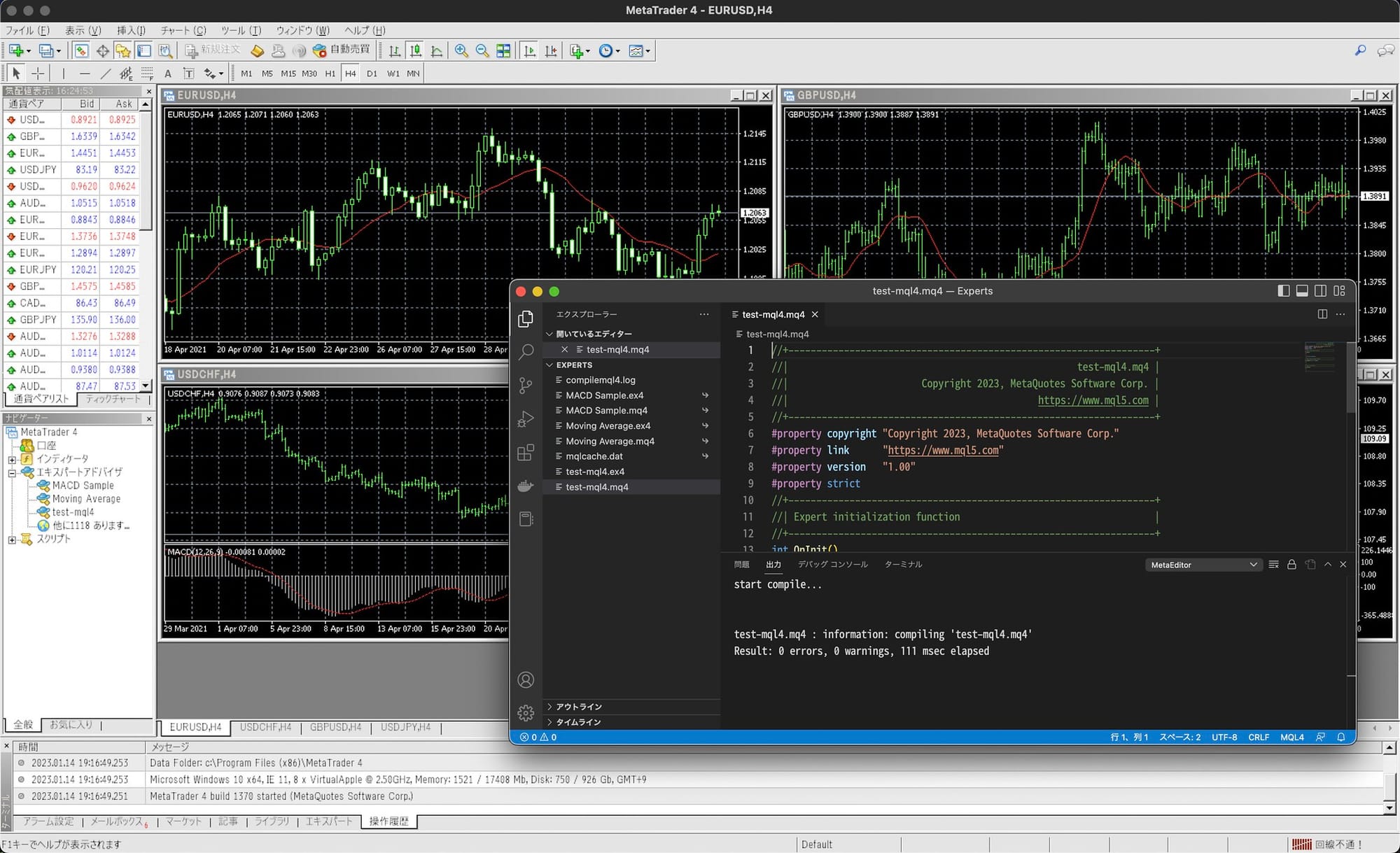Select the cursor arrow tool
Image resolution: width=1400 pixels, height=853 pixels.
[x=16, y=73]
